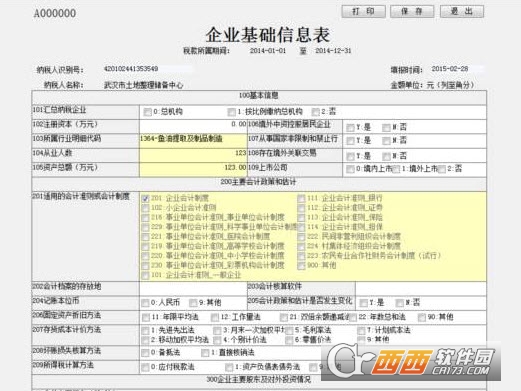Check the 0:总机构 checkbox
The image size is (521, 391).
click(x=147, y=112)
